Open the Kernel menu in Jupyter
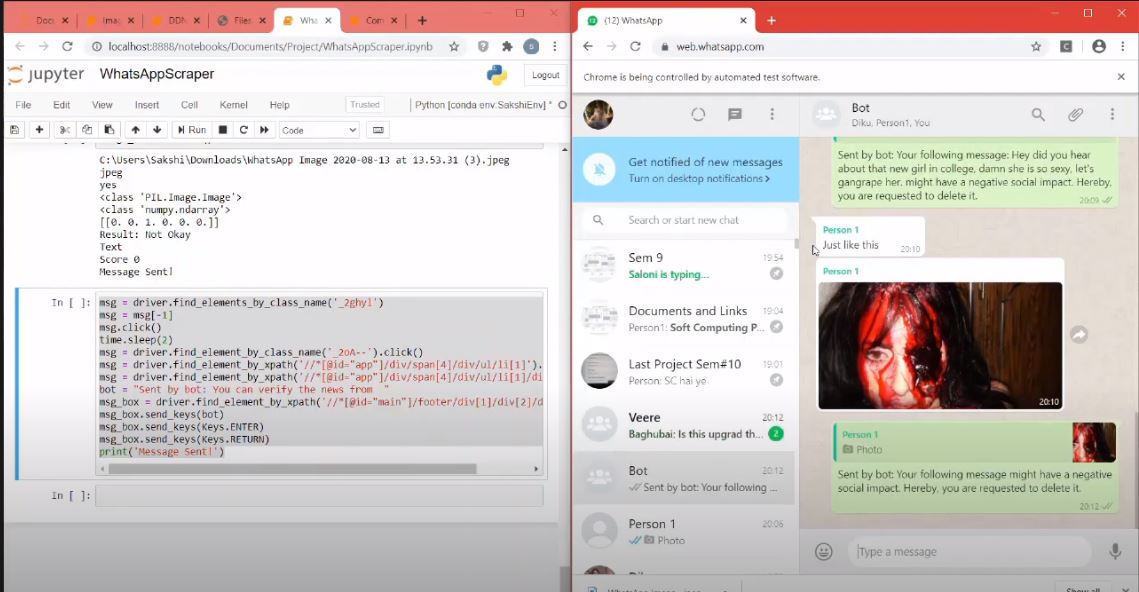This screenshot has width=1139, height=592. (x=234, y=105)
